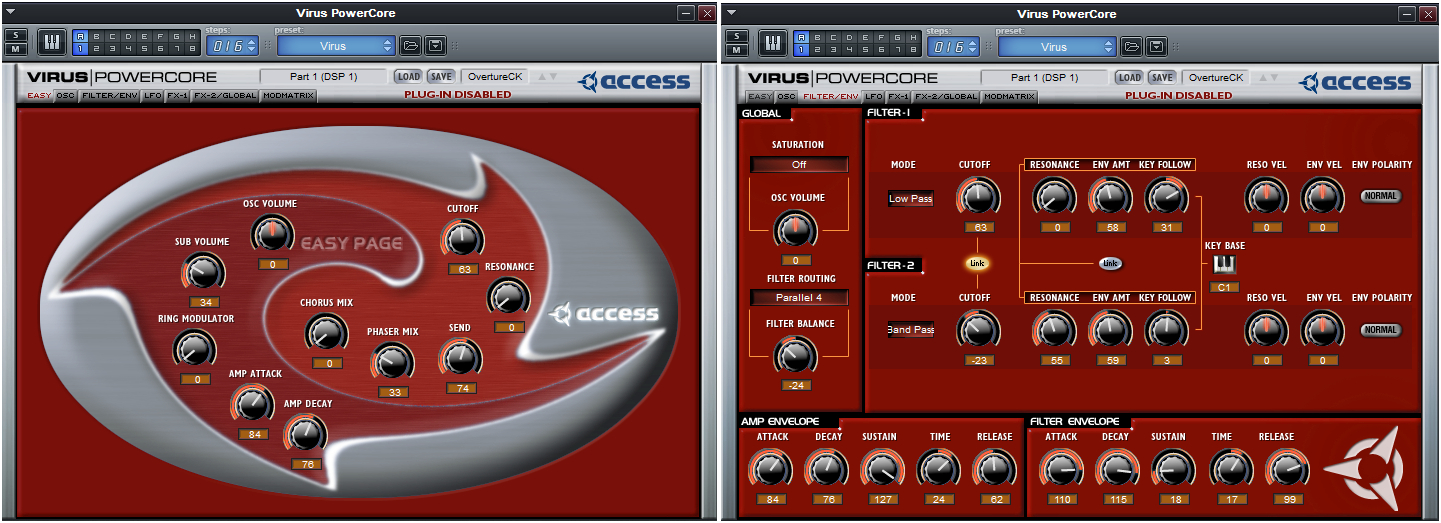The width and height of the screenshot is (1441, 523).
Task: Open MODMATRIX tab in right window
Action: point(1009,96)
